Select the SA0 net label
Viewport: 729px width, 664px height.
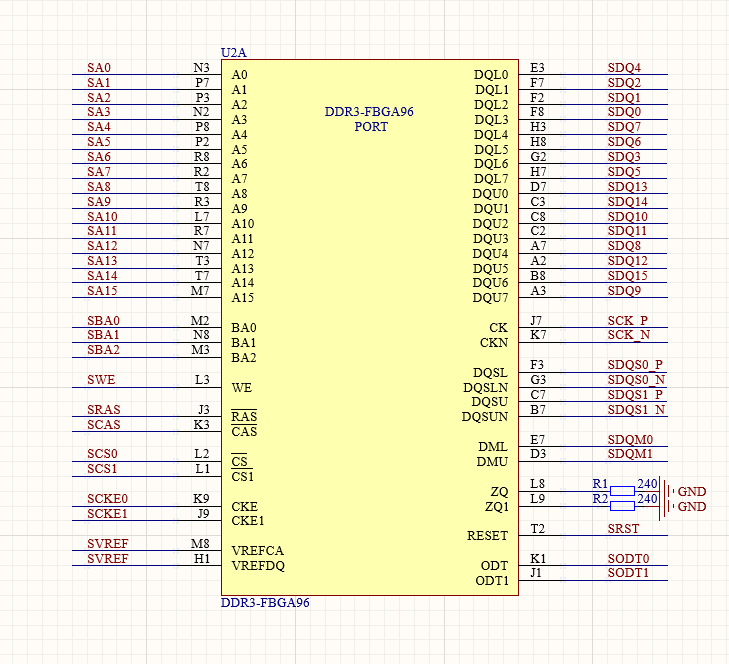click(99, 68)
